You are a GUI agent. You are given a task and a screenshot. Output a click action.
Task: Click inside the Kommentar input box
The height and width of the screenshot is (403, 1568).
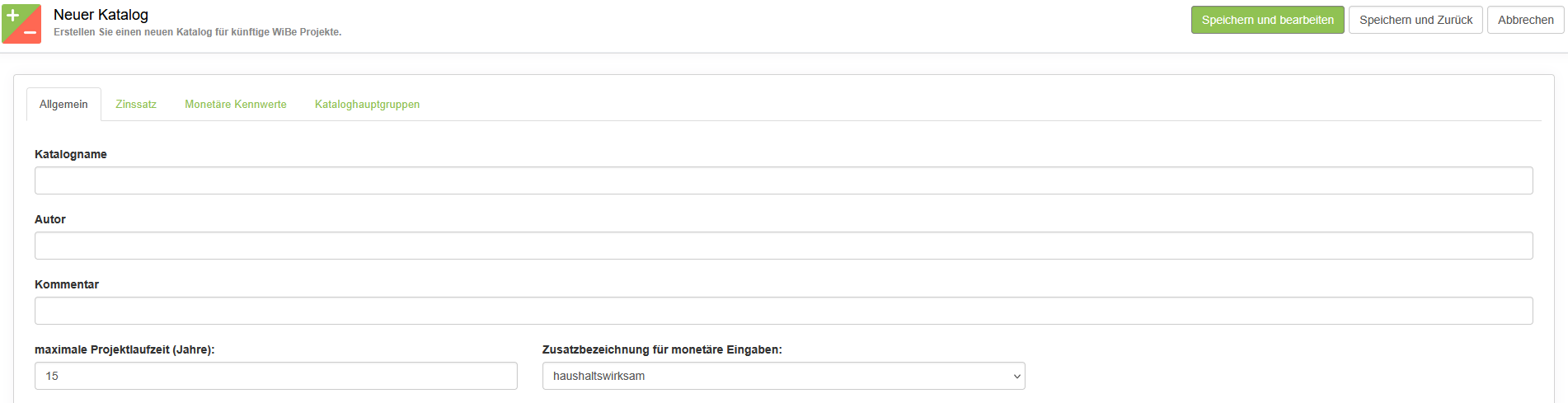click(x=783, y=311)
